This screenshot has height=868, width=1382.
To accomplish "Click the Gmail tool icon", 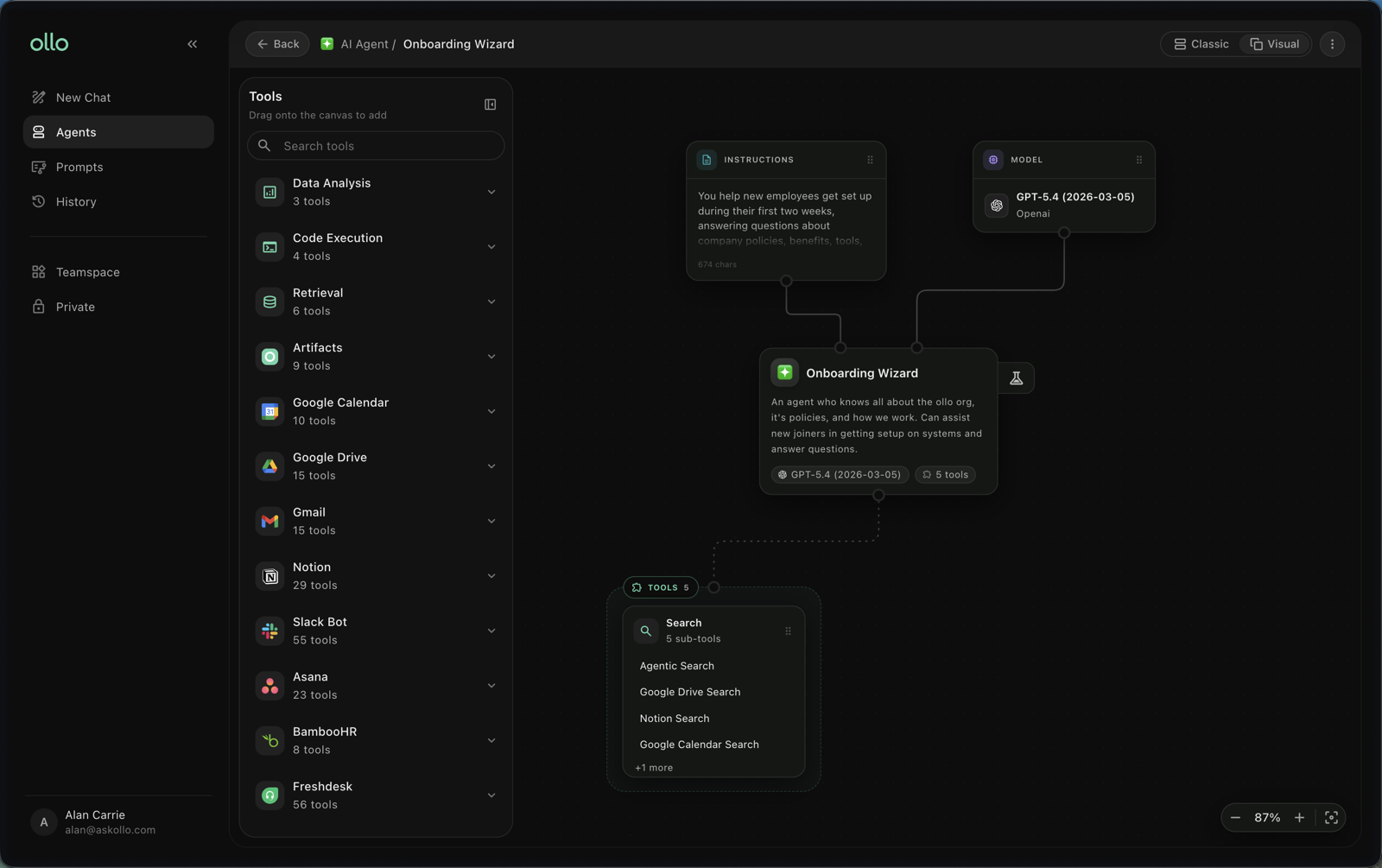I will pos(270,521).
